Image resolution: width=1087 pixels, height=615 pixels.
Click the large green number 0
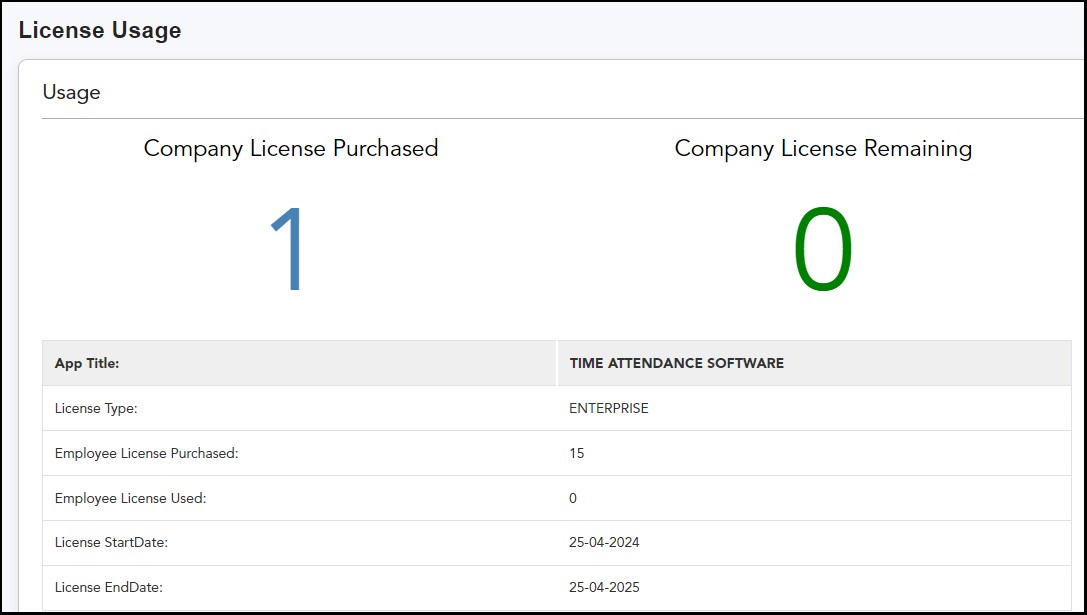(x=823, y=250)
